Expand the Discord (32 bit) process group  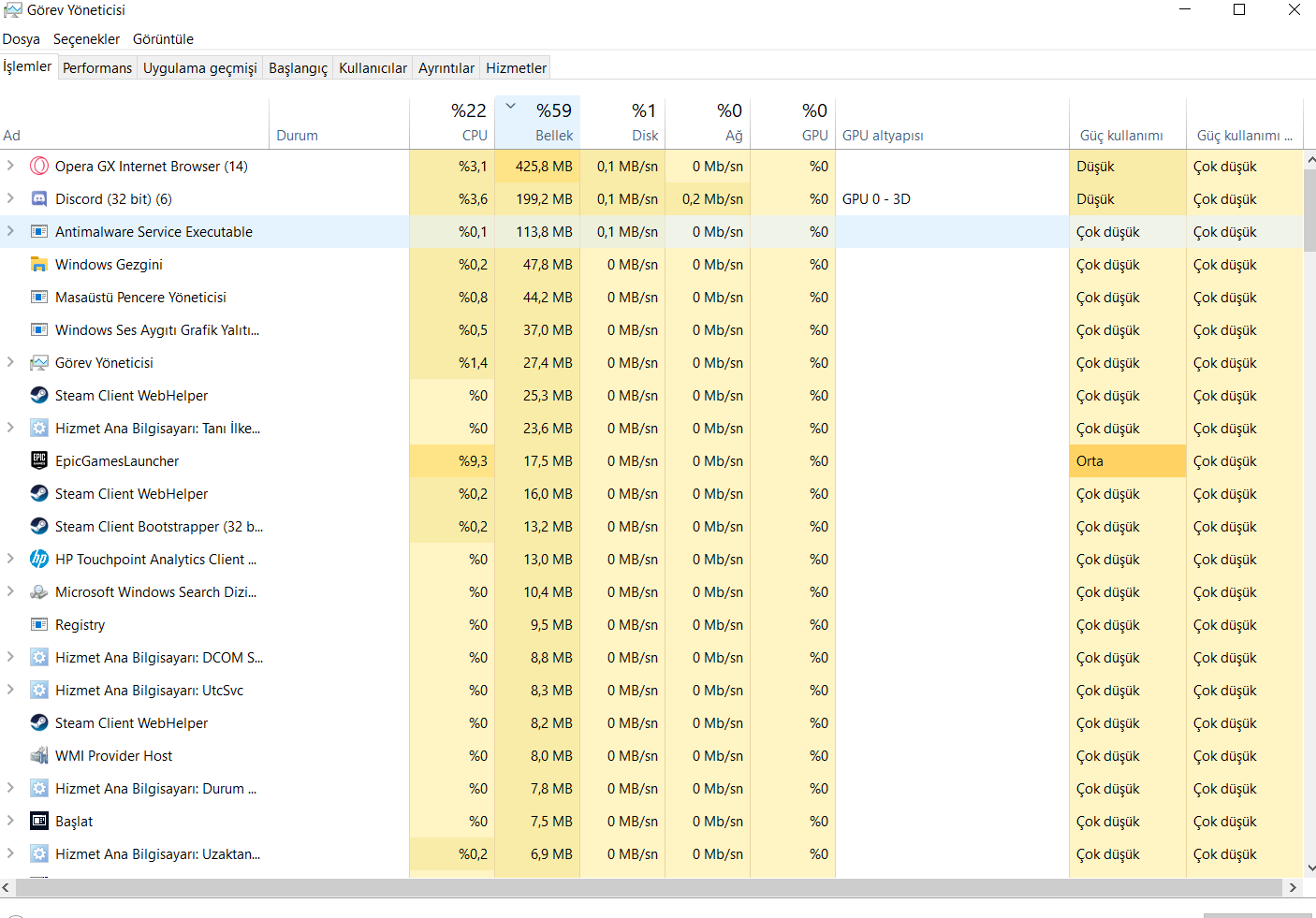(x=10, y=199)
